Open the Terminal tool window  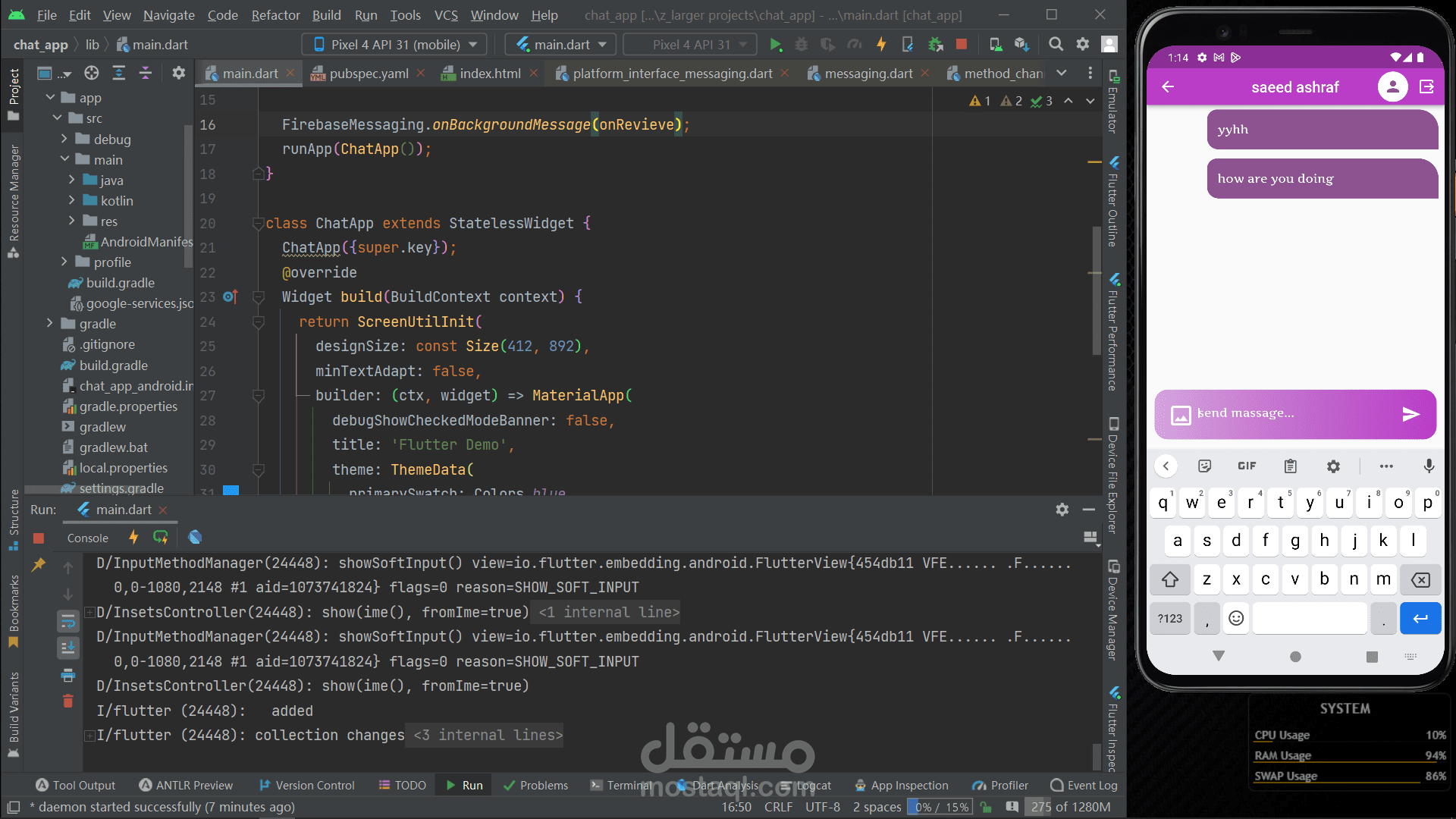pyautogui.click(x=622, y=785)
